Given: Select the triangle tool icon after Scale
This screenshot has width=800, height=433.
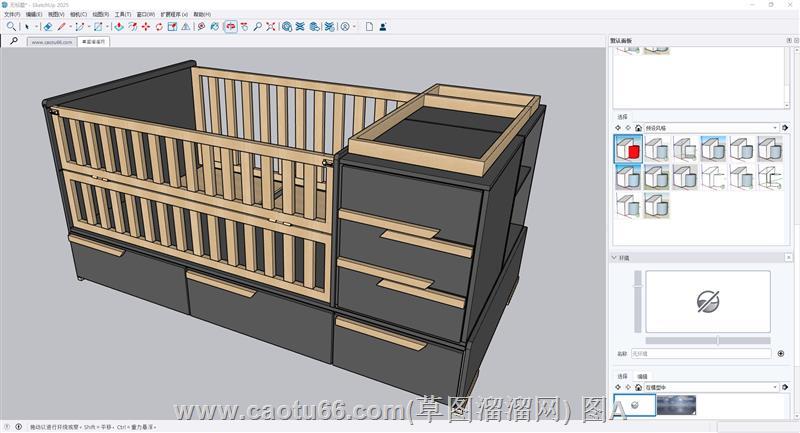Looking at the screenshot, I should [x=186, y=27].
